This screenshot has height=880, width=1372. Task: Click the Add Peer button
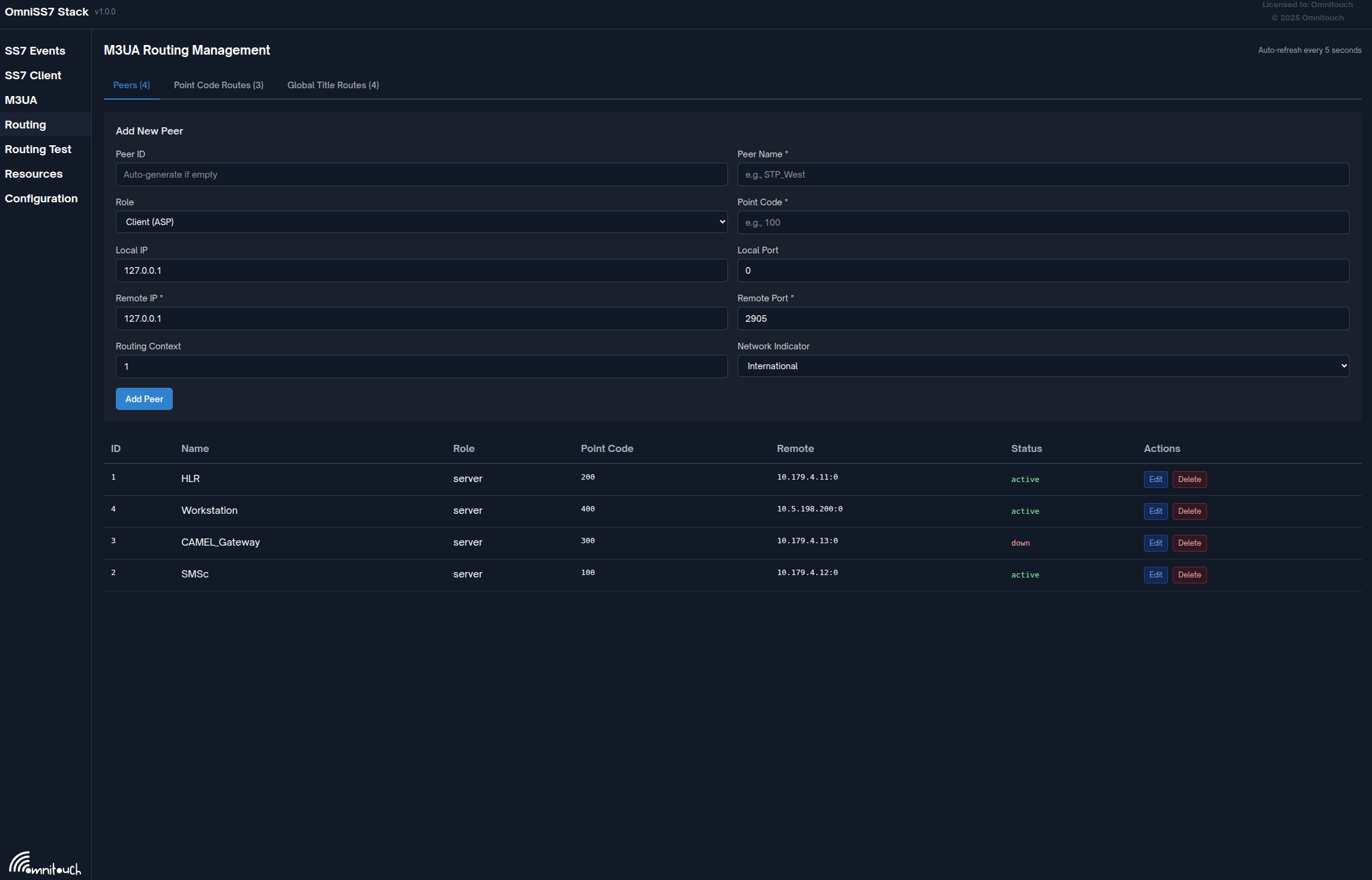[144, 399]
